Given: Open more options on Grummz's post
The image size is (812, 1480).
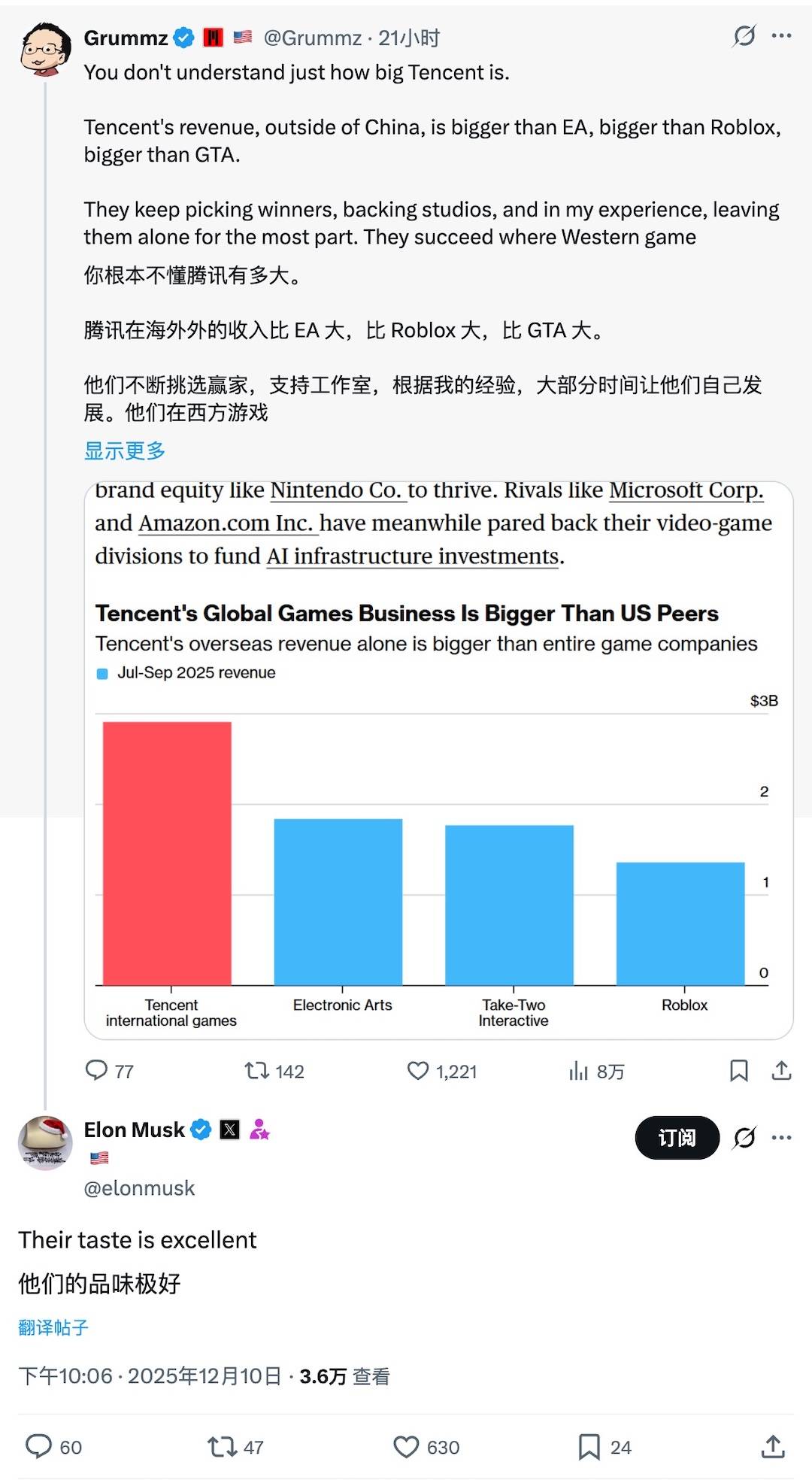Looking at the screenshot, I should pyautogui.click(x=782, y=35).
